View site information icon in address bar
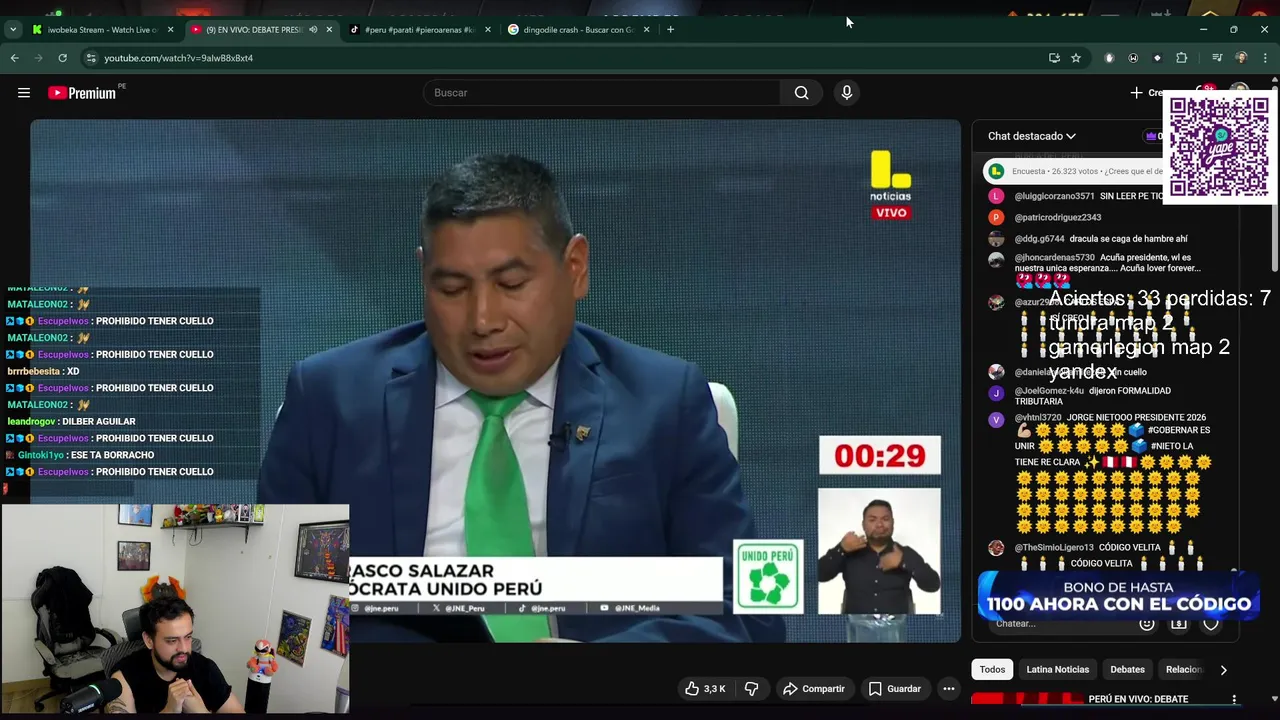Viewport: 1280px width, 720px height. pos(91,58)
